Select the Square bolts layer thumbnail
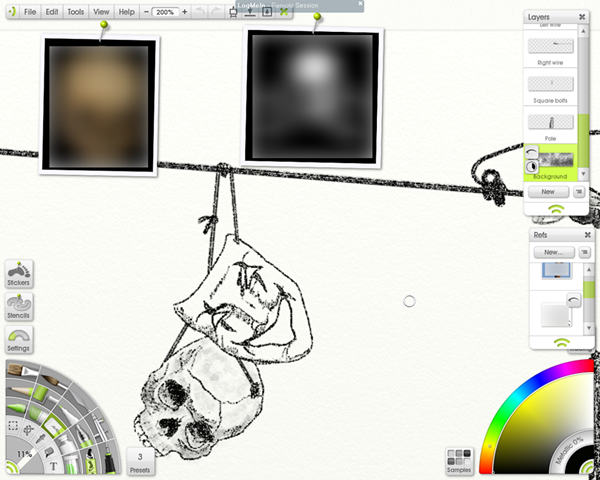The width and height of the screenshot is (600, 480). point(551,84)
